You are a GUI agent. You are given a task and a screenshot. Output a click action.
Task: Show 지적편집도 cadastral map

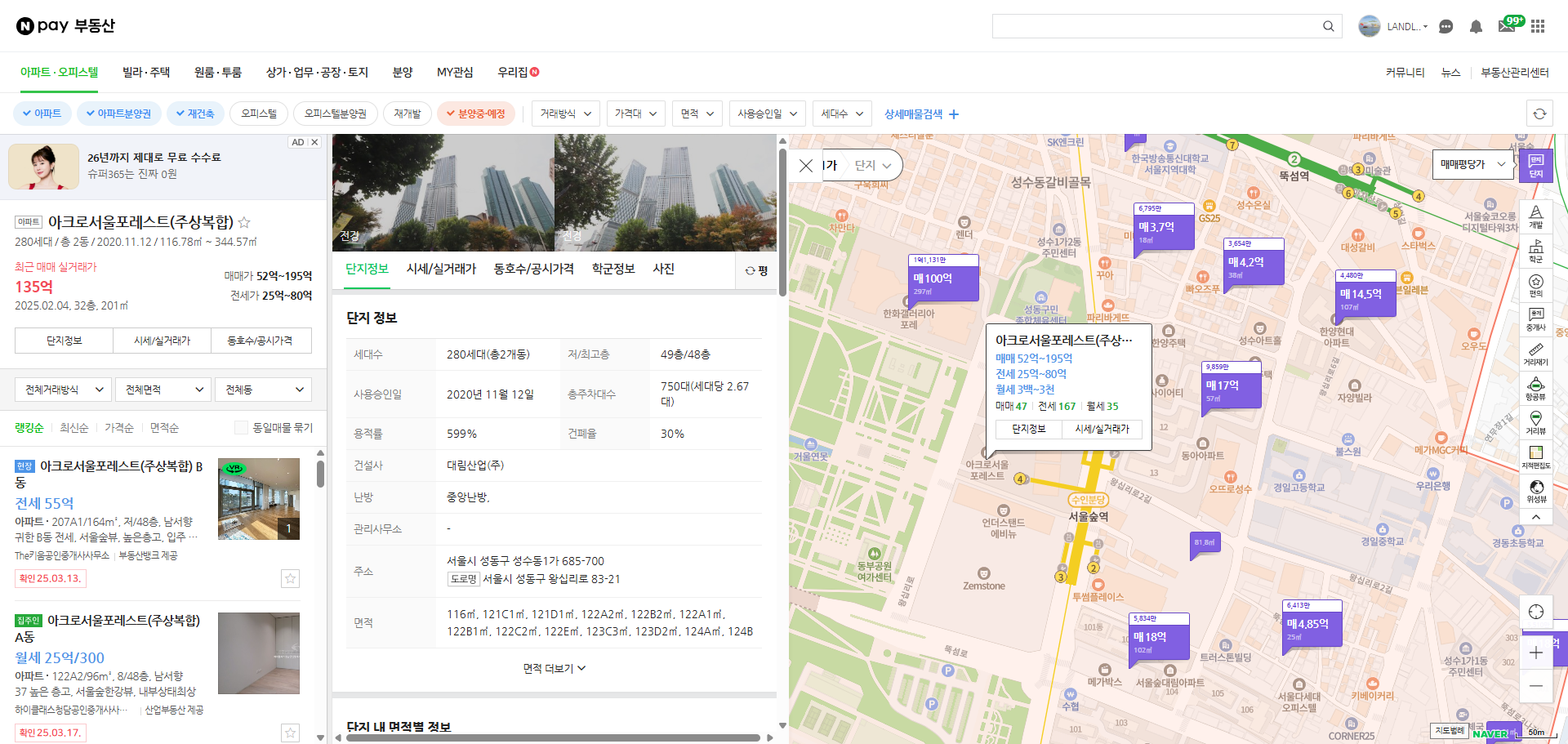coord(1536,457)
